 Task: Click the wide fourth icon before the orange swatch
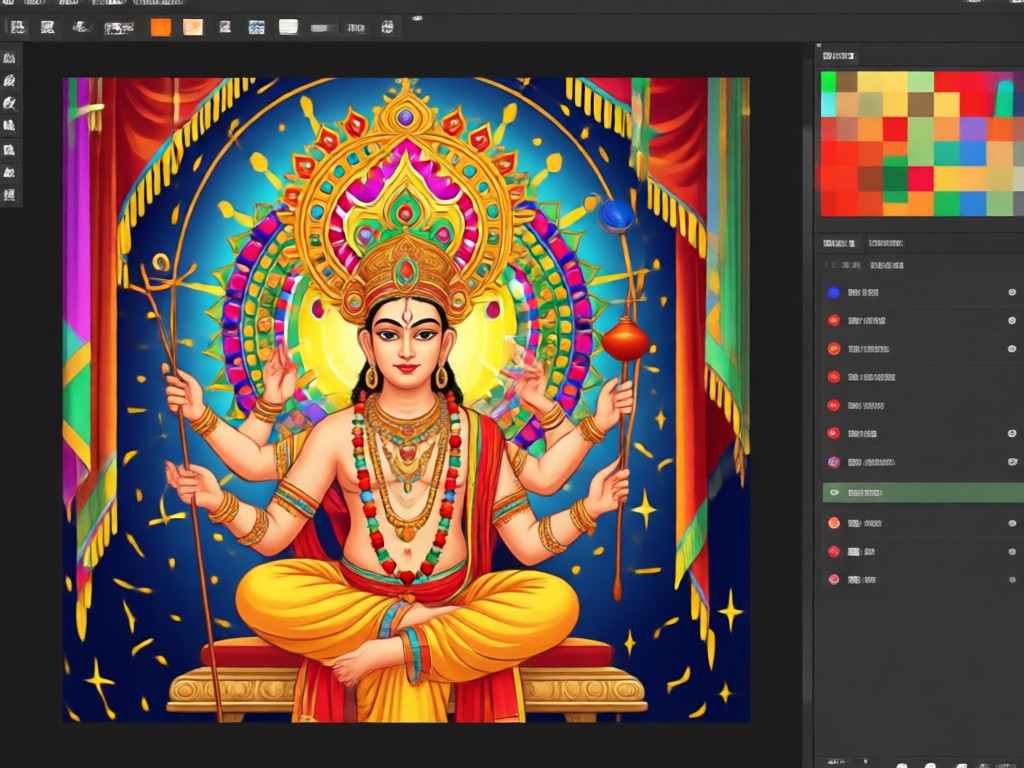(119, 27)
